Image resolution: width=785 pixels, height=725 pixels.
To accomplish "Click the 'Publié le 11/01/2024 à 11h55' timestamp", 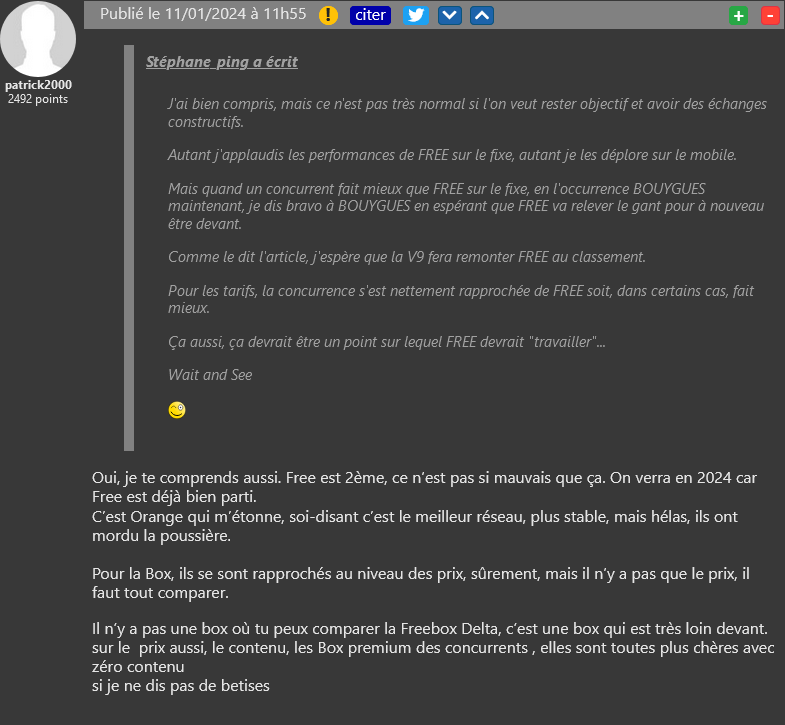I will [x=203, y=14].
